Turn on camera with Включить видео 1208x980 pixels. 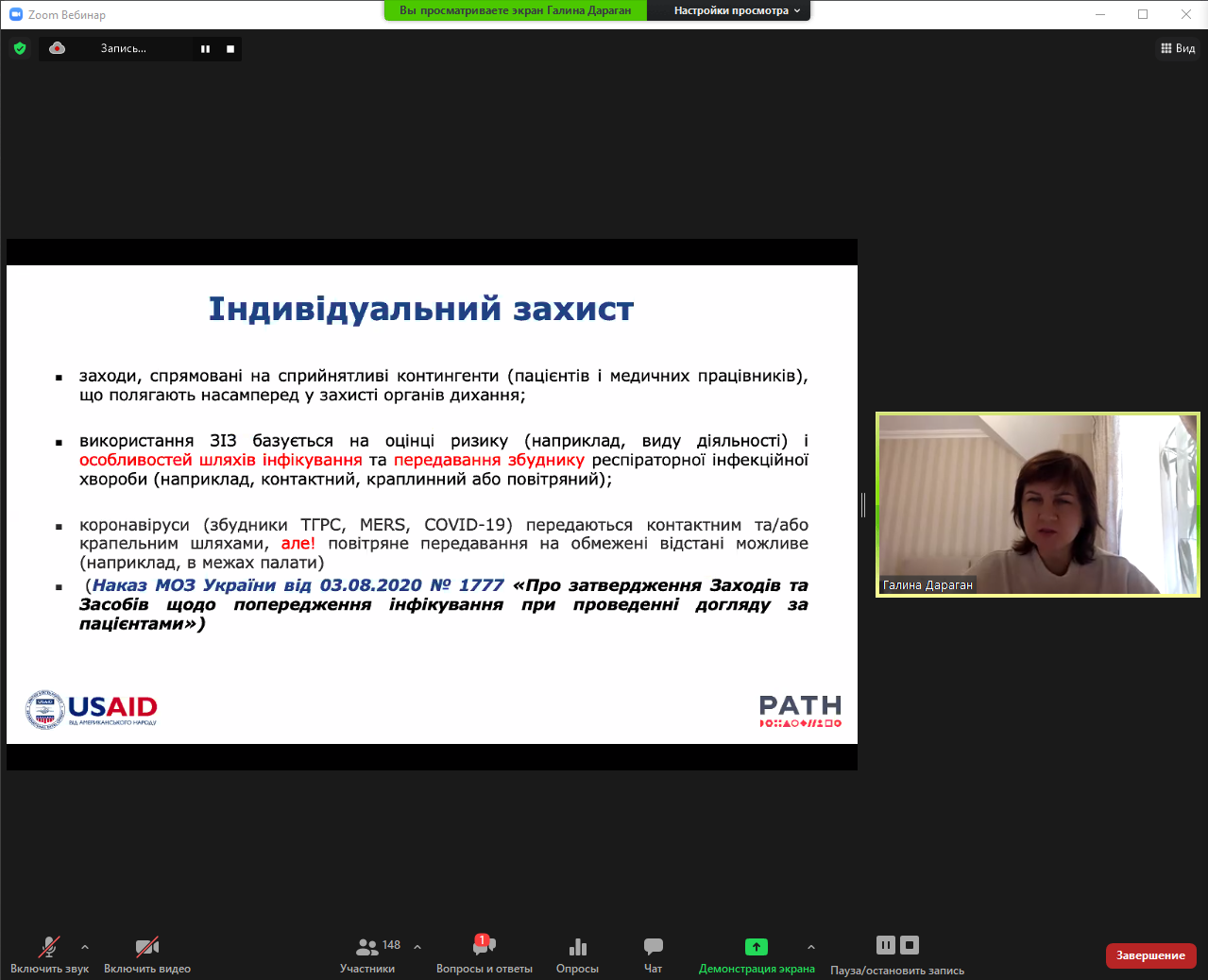(x=146, y=947)
